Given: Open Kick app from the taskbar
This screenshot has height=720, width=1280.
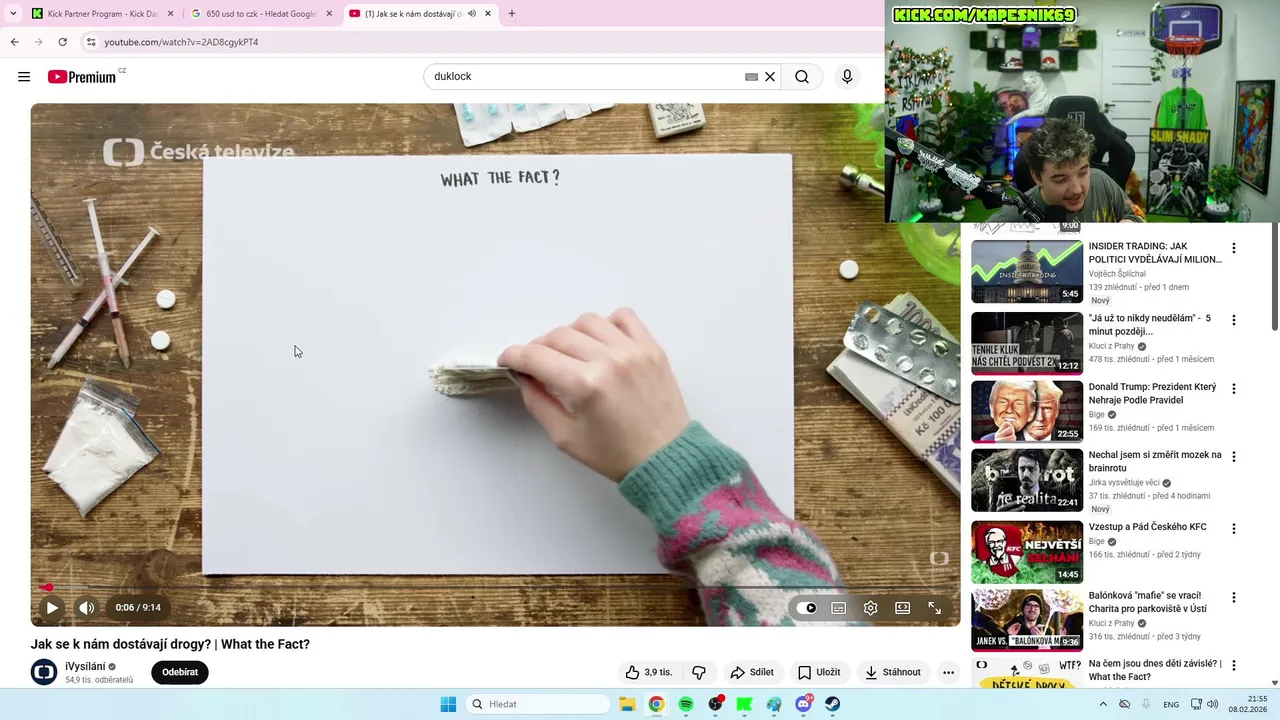Looking at the screenshot, I should pyautogui.click(x=744, y=704).
